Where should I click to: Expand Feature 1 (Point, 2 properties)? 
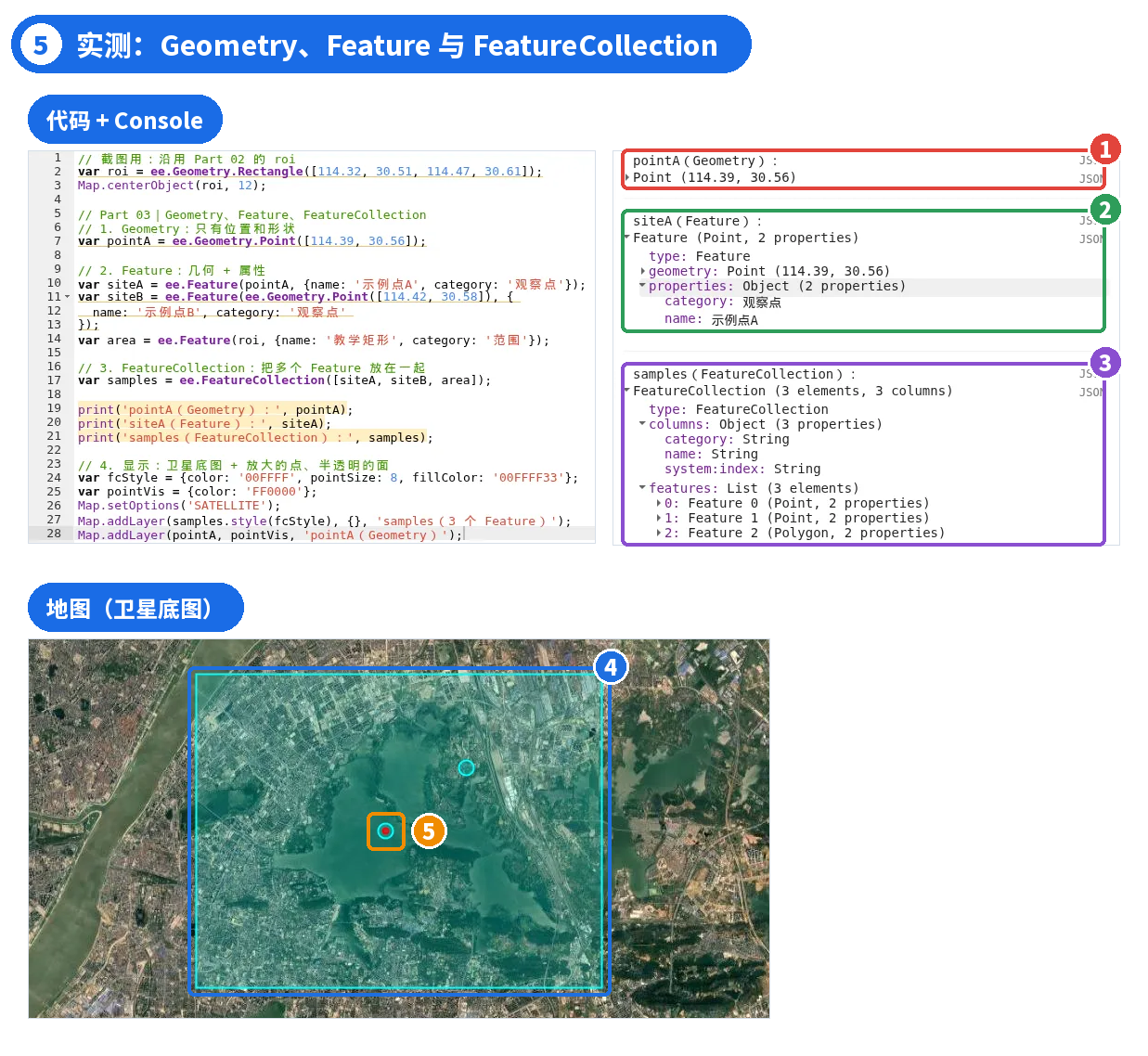(659, 518)
